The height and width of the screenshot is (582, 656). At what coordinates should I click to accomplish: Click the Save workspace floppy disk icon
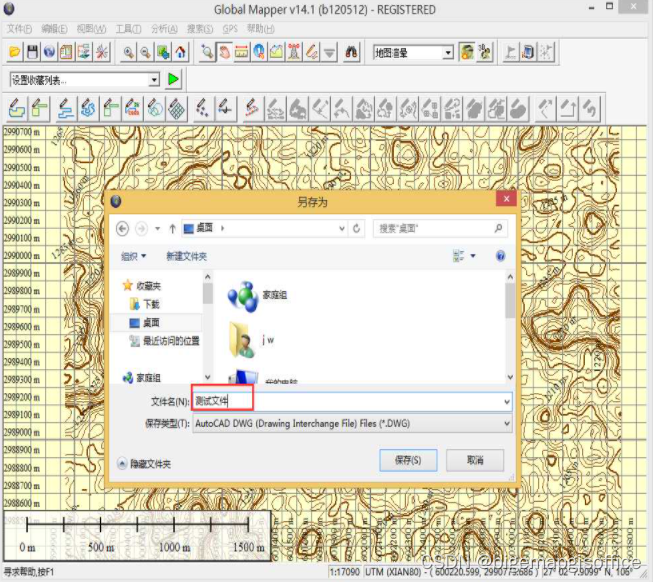(x=32, y=52)
